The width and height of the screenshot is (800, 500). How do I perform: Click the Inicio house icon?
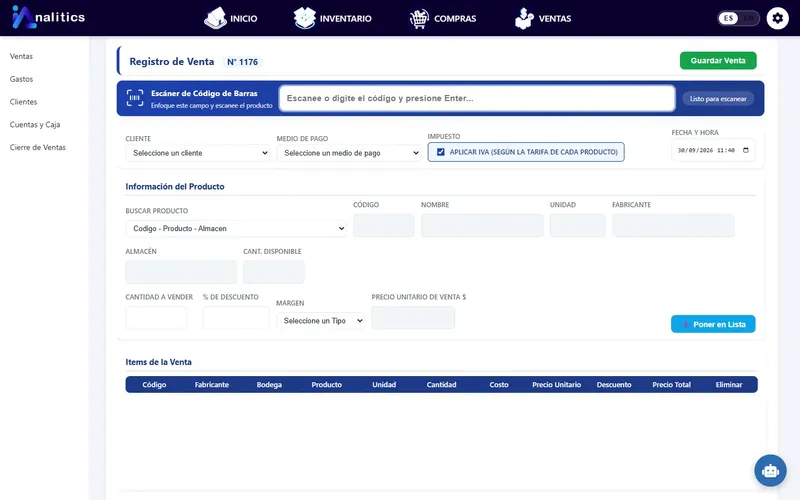click(215, 18)
